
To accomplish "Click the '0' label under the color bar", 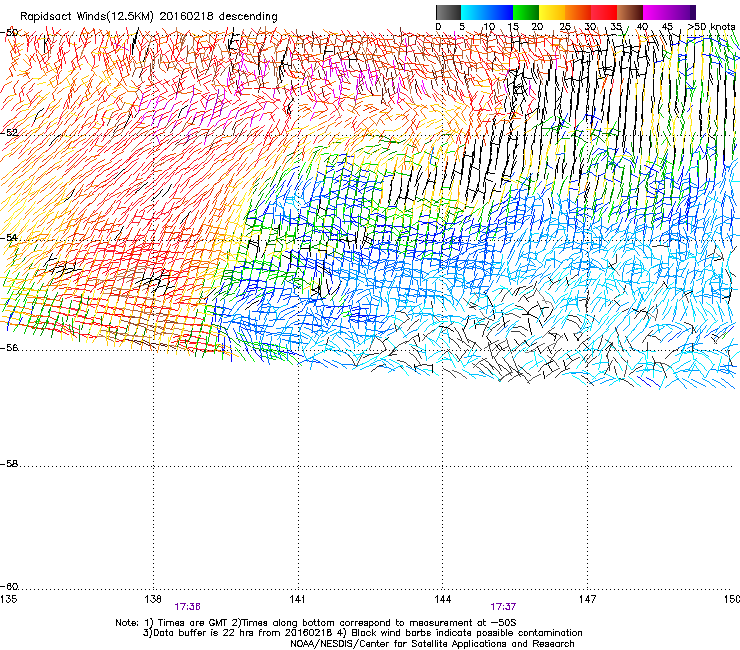I will [438, 27].
